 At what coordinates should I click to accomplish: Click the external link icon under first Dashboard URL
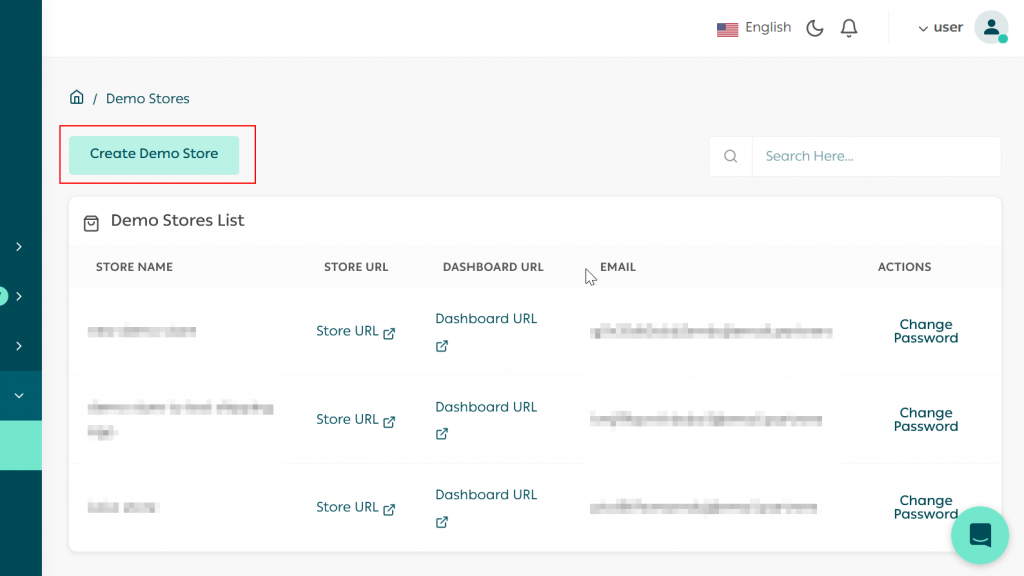coord(441,346)
